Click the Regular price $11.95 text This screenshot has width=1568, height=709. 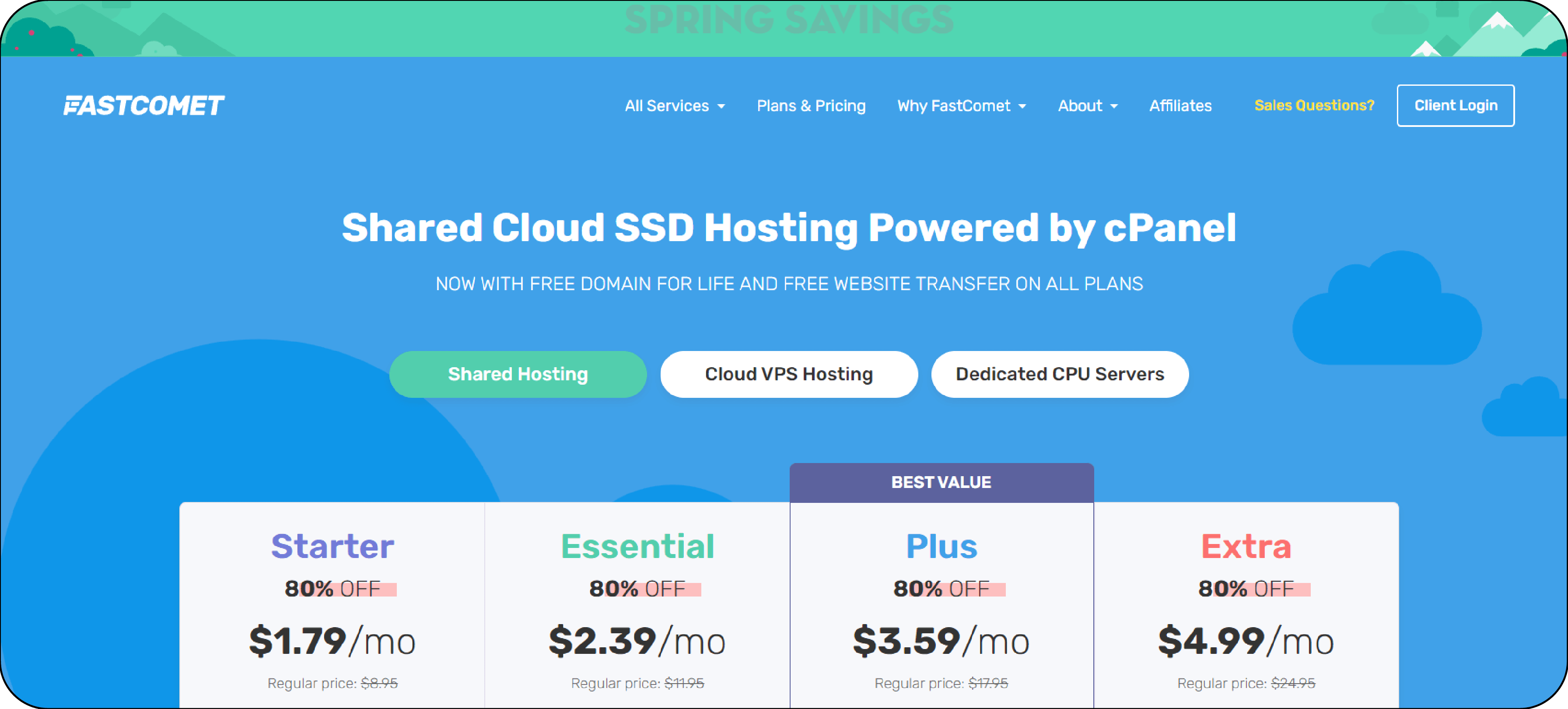637,684
